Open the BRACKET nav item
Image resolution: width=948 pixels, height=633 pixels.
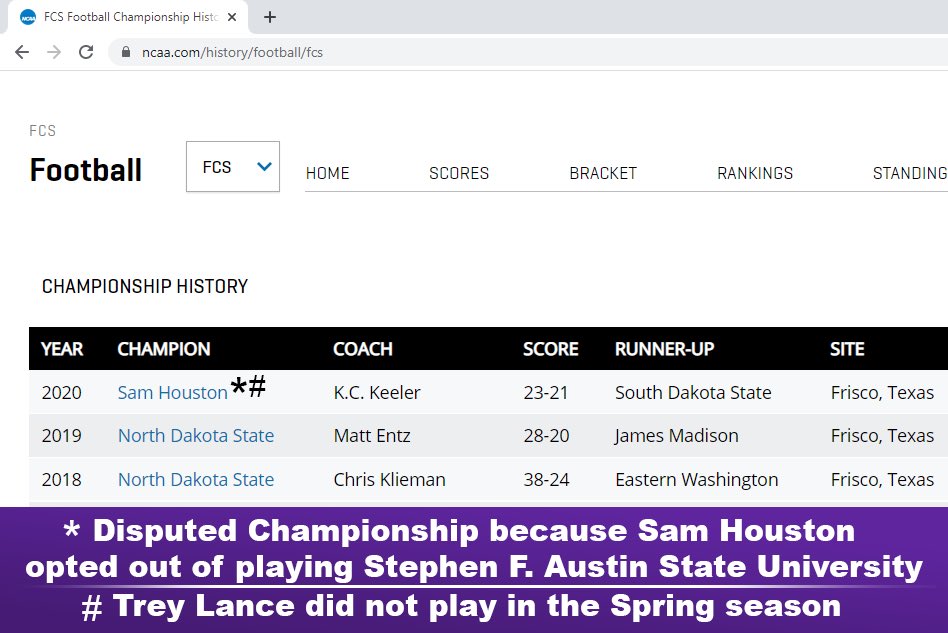(x=603, y=174)
